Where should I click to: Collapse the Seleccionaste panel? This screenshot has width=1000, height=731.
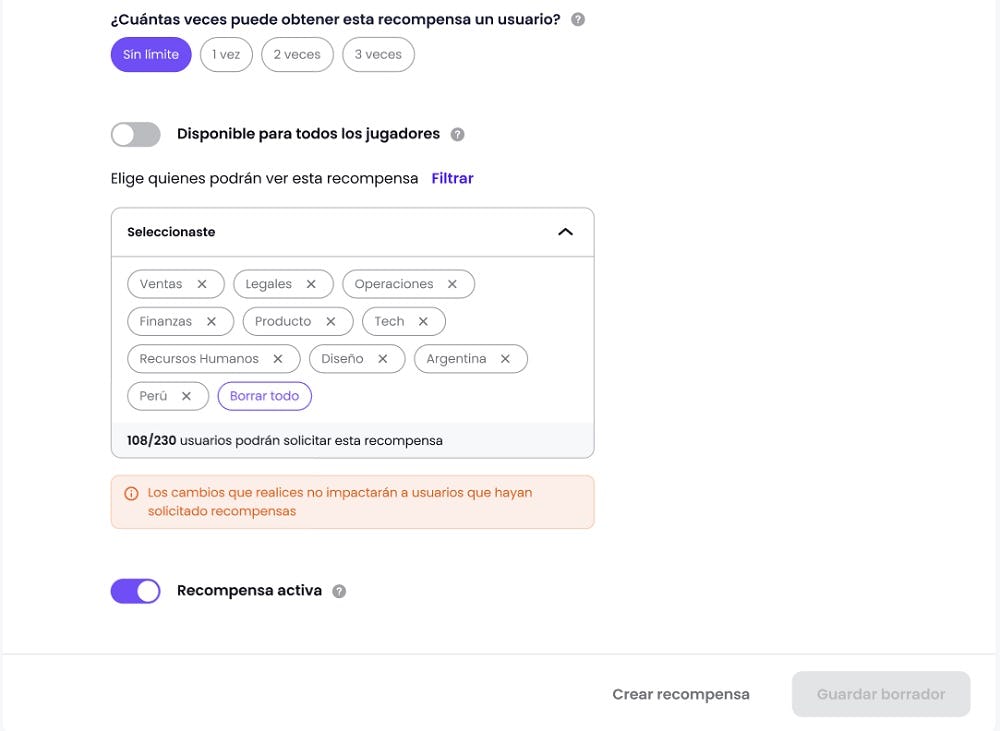(x=566, y=231)
